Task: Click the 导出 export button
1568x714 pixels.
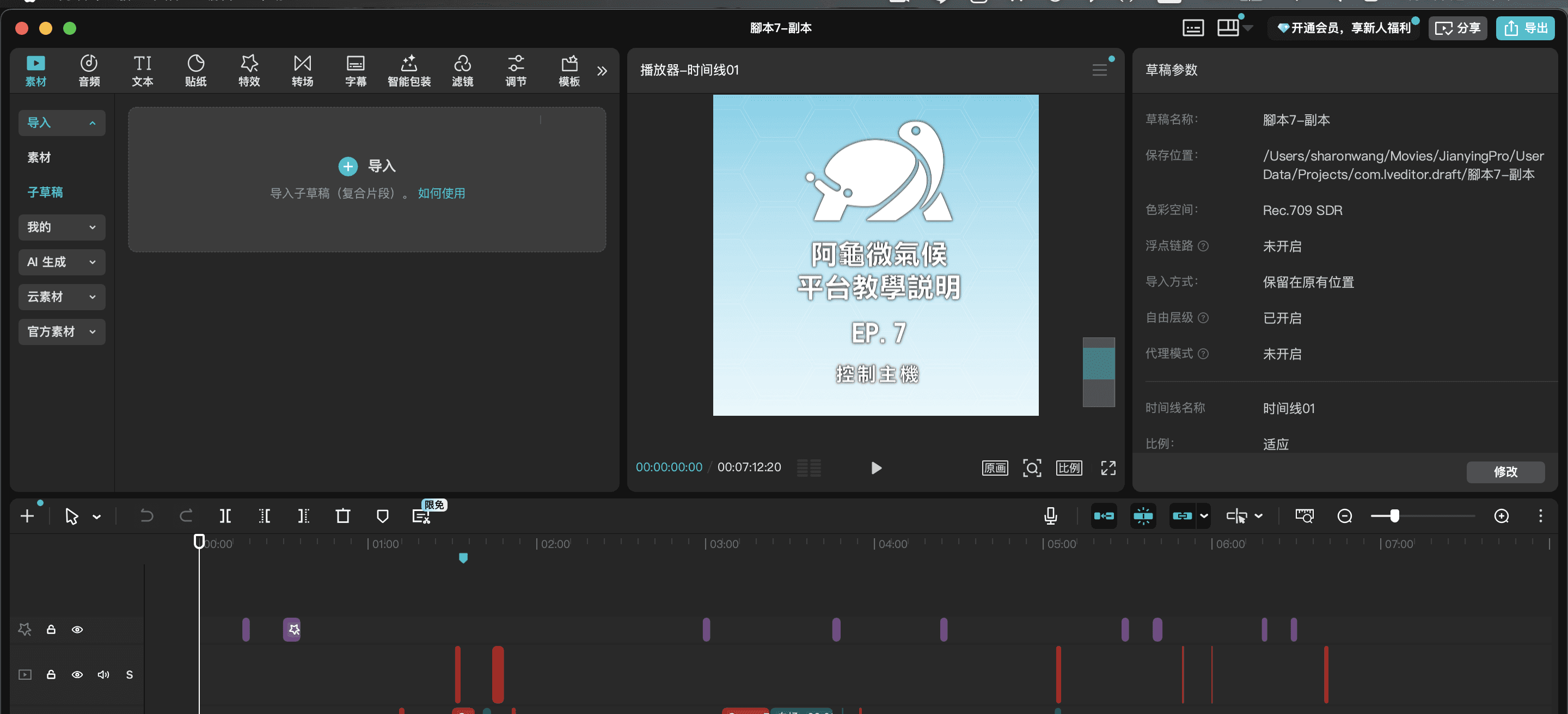Action: pyautogui.click(x=1525, y=28)
